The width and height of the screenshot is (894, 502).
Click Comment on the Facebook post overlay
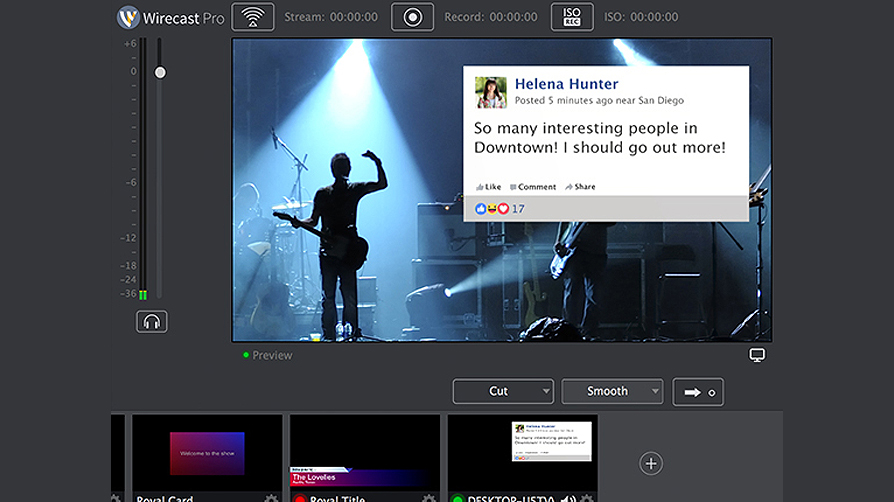click(x=533, y=187)
